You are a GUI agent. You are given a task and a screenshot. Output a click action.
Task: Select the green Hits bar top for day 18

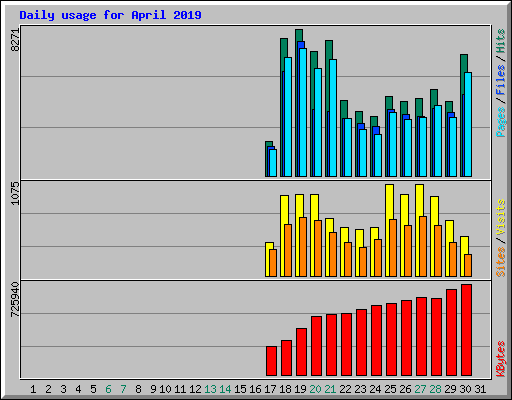point(284,48)
